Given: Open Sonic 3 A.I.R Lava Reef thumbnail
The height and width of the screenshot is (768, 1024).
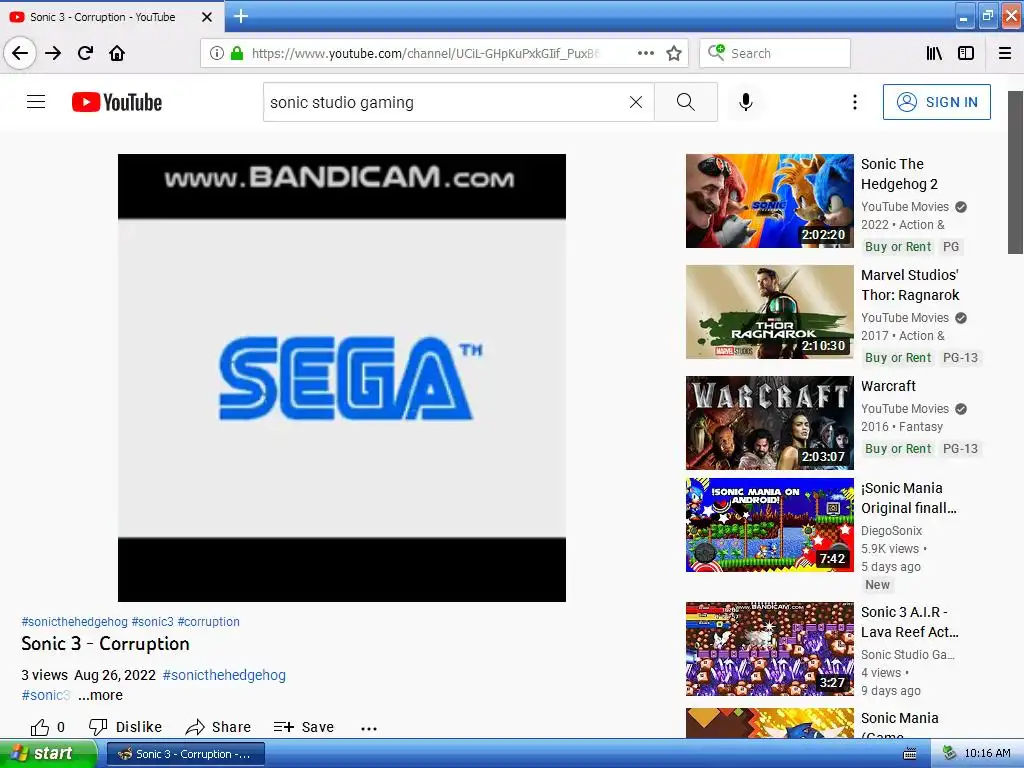Looking at the screenshot, I should [769, 649].
